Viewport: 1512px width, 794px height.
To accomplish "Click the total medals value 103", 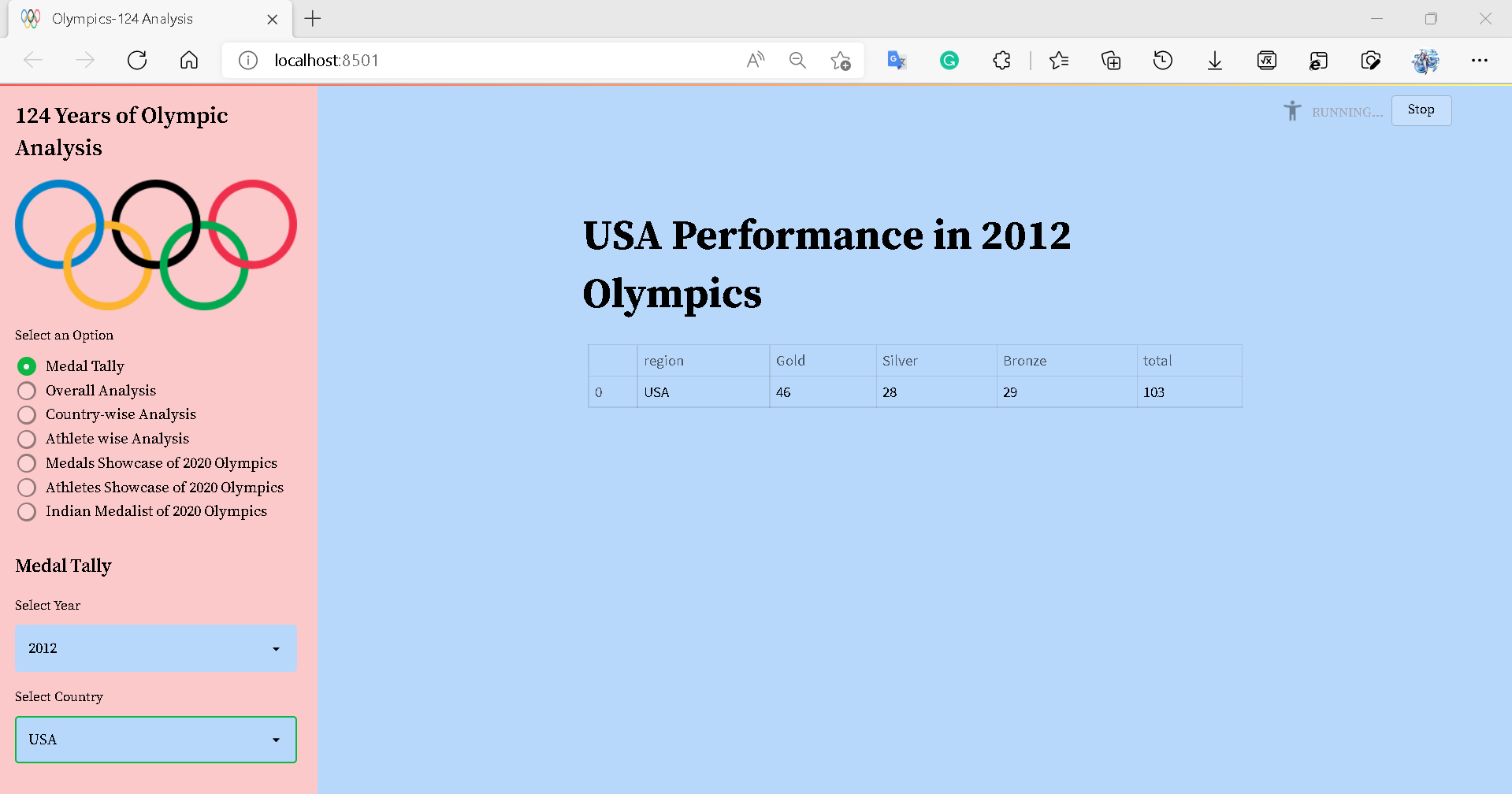I will tap(1190, 392).
